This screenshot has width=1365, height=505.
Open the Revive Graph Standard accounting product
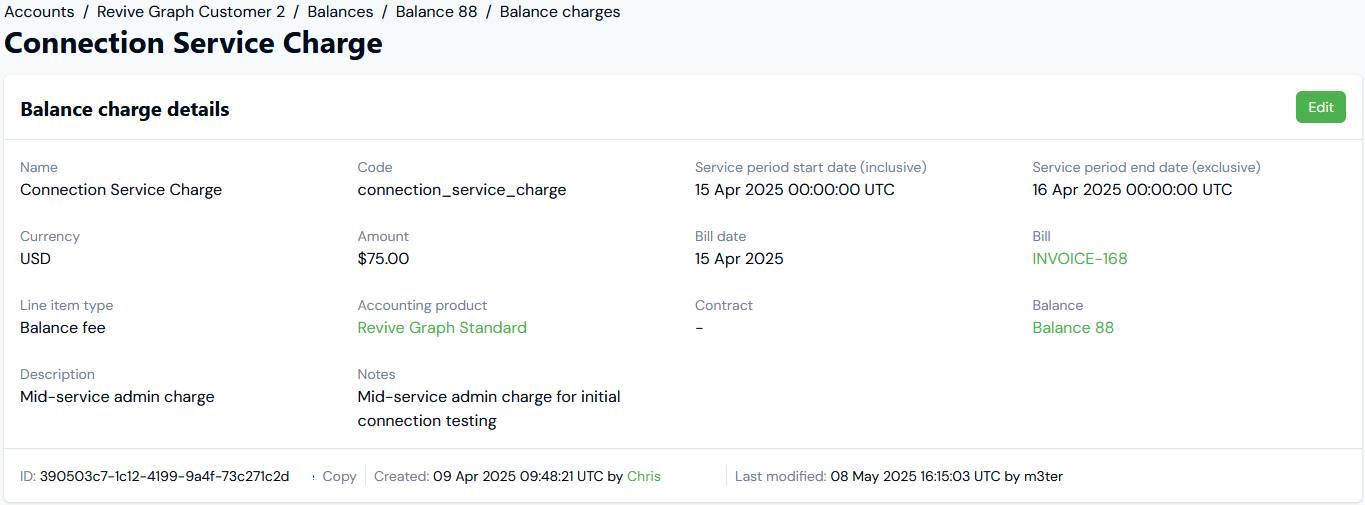pyautogui.click(x=442, y=327)
